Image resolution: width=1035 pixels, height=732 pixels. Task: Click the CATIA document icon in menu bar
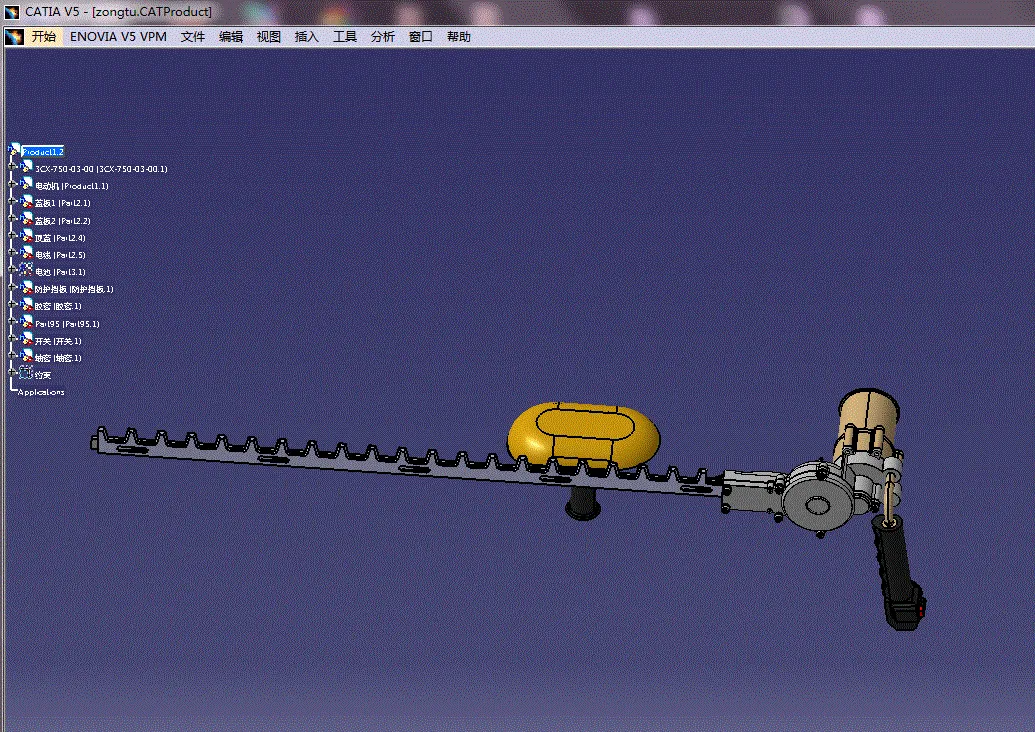[x=14, y=37]
